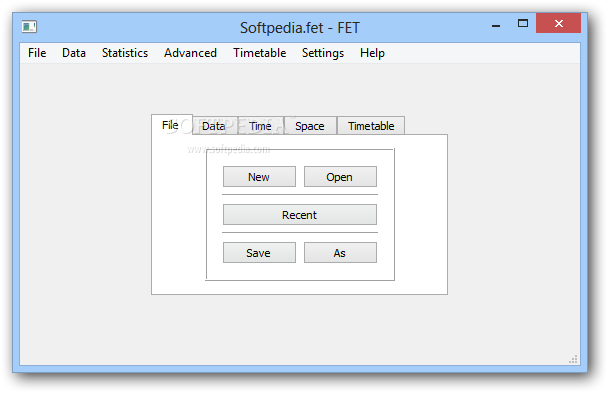The width and height of the screenshot is (608, 393).
Task: Close the FET window
Action: 558,23
